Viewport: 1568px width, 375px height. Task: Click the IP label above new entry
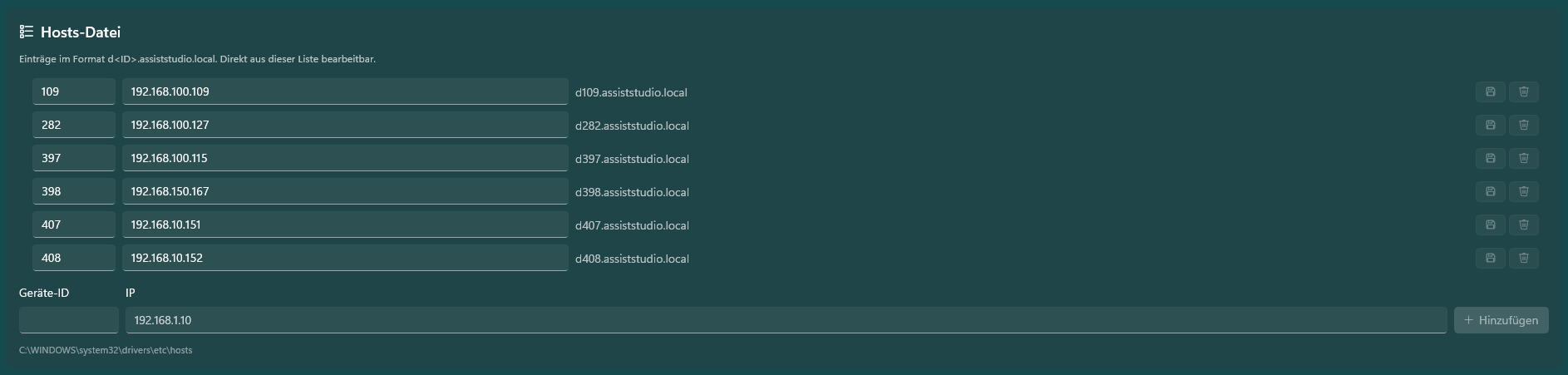click(131, 293)
